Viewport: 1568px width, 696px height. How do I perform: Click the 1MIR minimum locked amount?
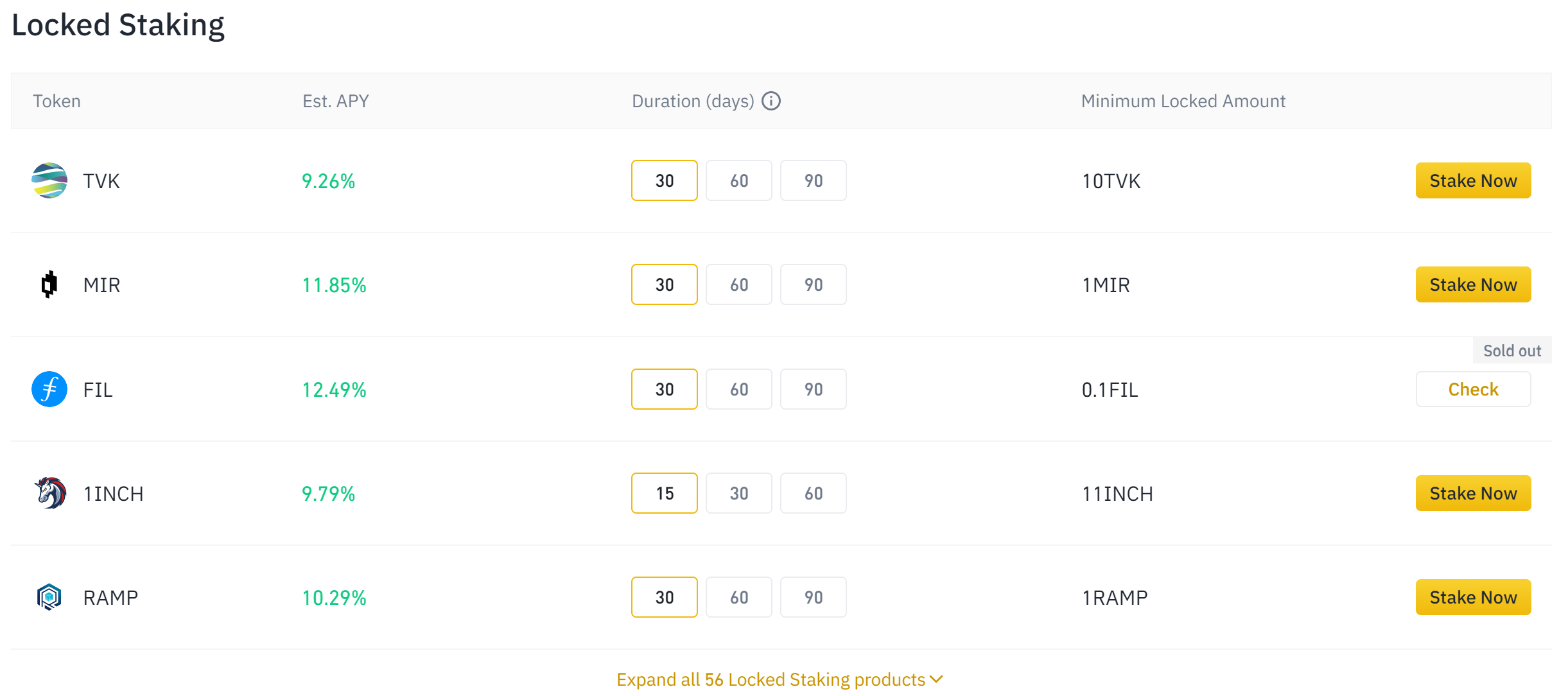click(1106, 285)
